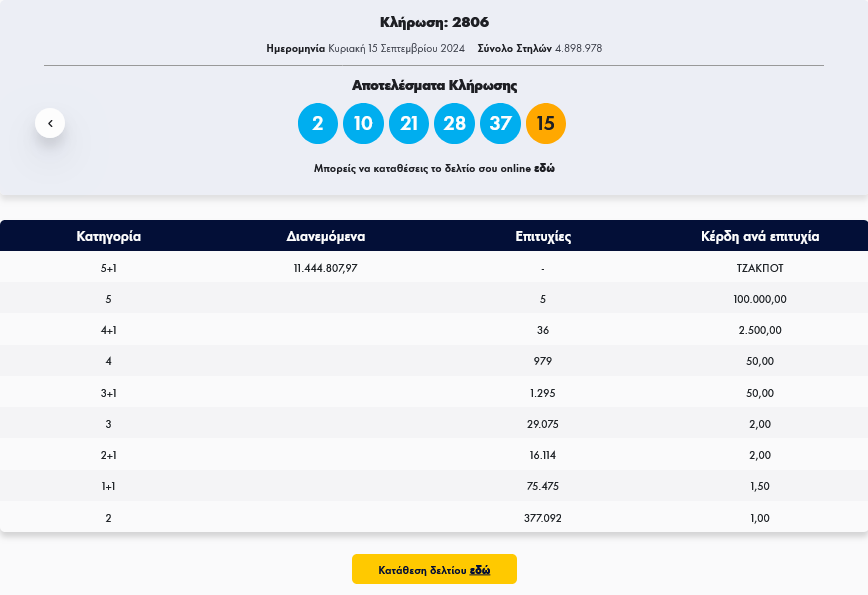Click the 377.092 successes value
The image size is (868, 595).
point(543,518)
